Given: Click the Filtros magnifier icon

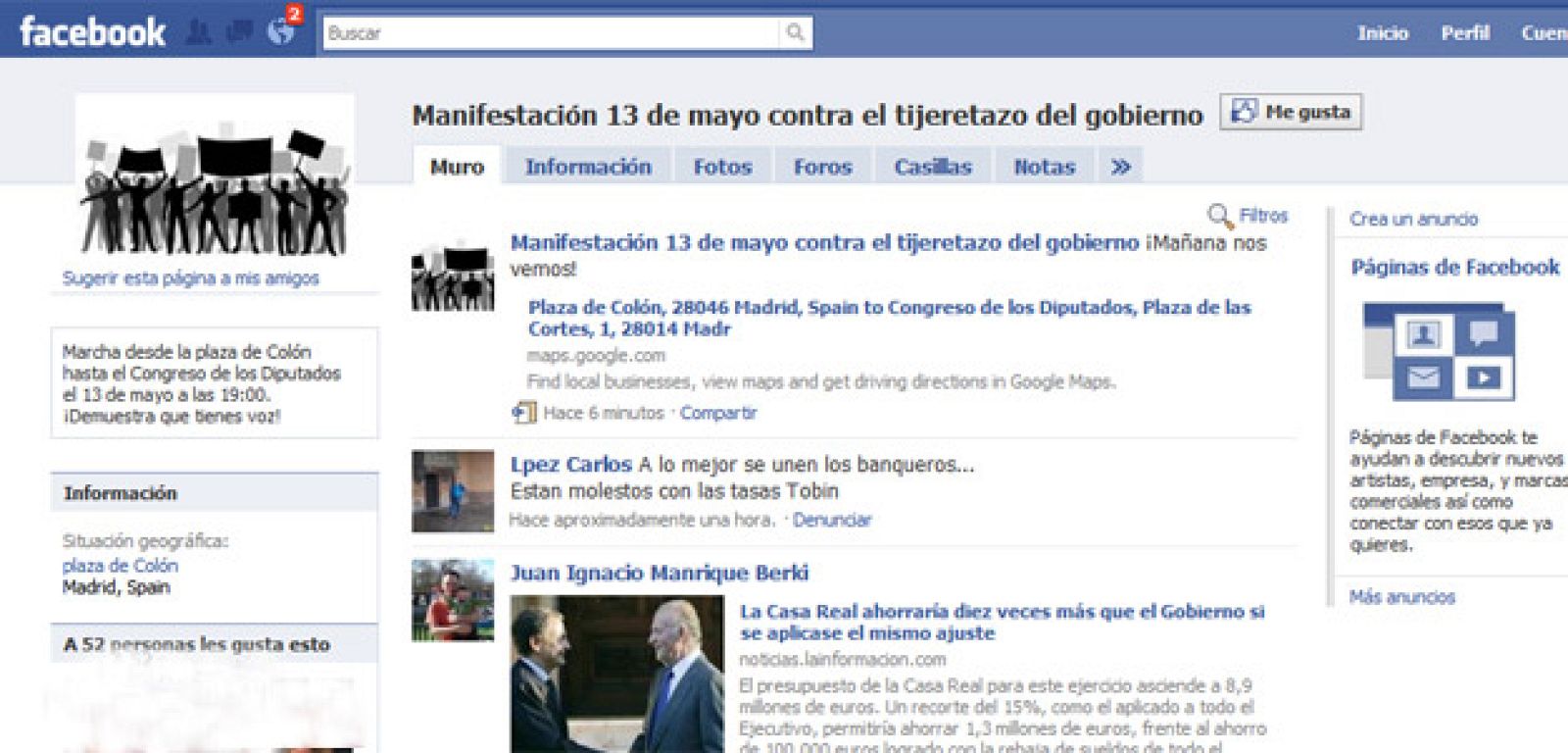Looking at the screenshot, I should pyautogui.click(x=1219, y=216).
